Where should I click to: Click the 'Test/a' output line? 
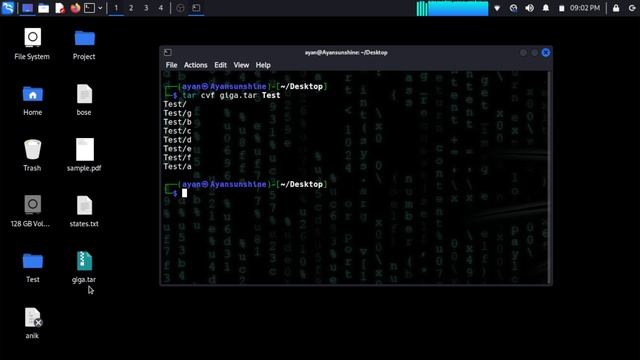178,167
